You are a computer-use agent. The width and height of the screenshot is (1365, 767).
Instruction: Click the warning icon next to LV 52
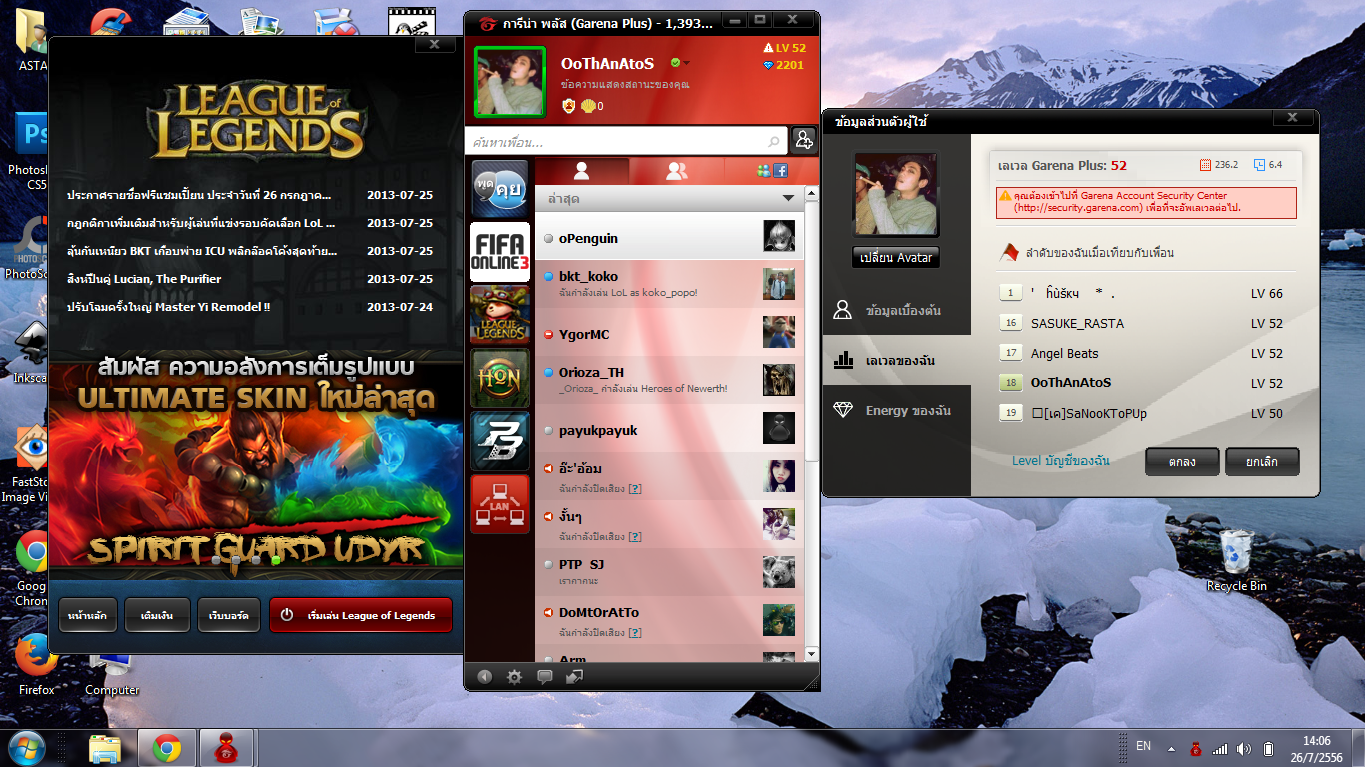click(768, 48)
